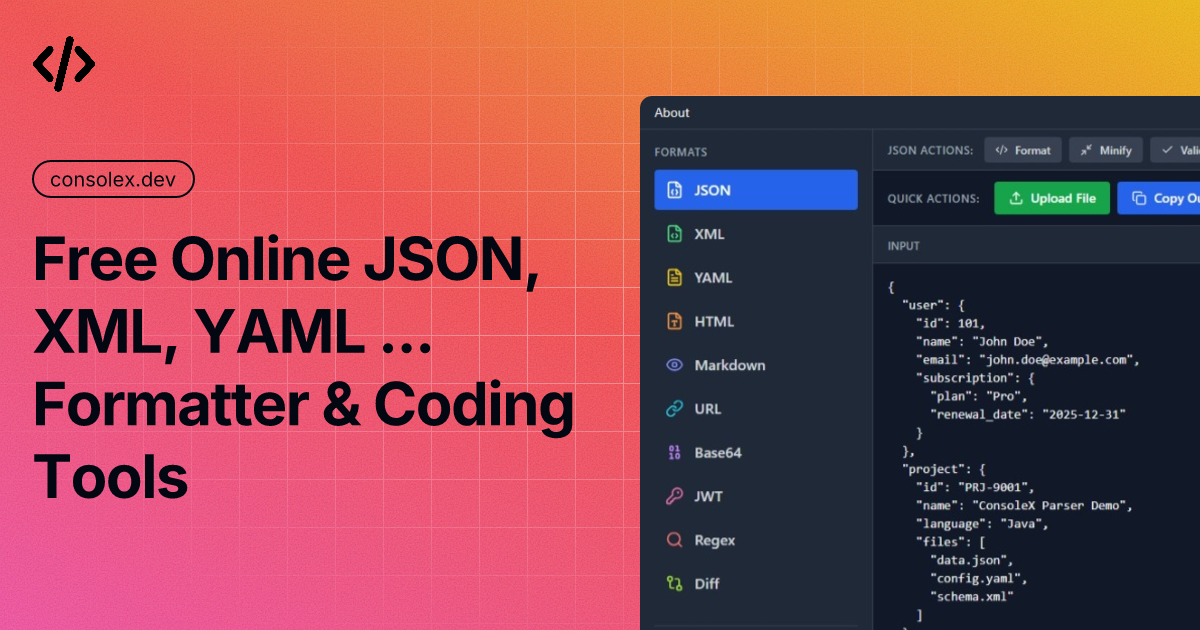Open the Markdown tool via its eye icon
The height and width of the screenshot is (630, 1200).
pyautogui.click(x=674, y=365)
